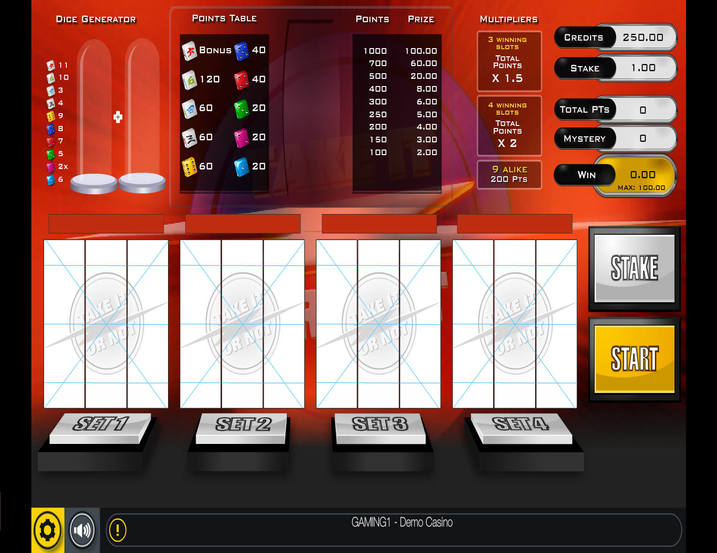Click the yellow exclamation info icon
Image resolution: width=717 pixels, height=553 pixels.
118,530
